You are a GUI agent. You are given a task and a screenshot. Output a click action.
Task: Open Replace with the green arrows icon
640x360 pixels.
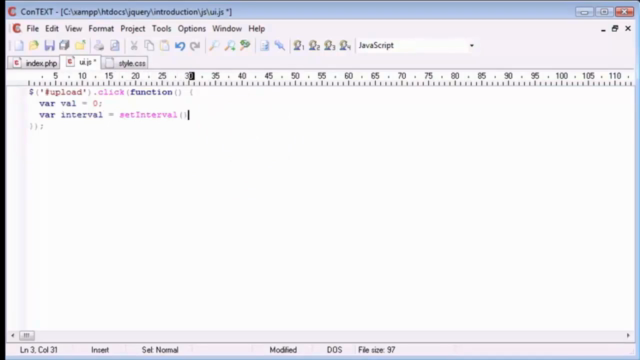pyautogui.click(x=245, y=45)
